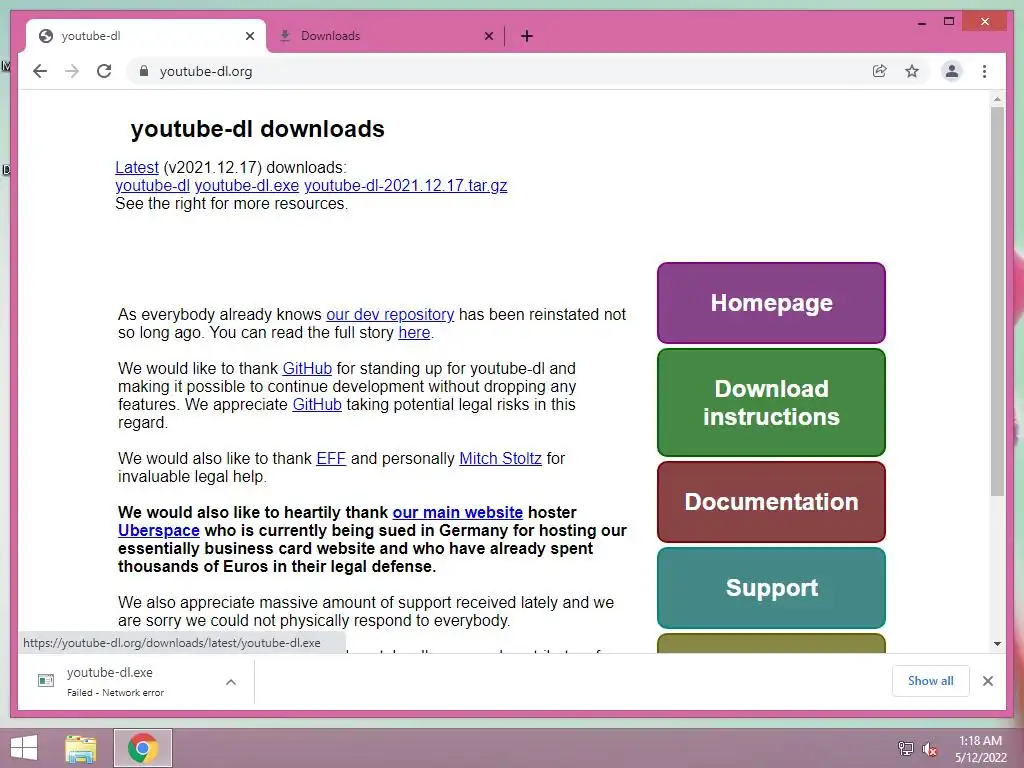Open the network tray icon
Screen dimensions: 1024x768
tap(906, 748)
